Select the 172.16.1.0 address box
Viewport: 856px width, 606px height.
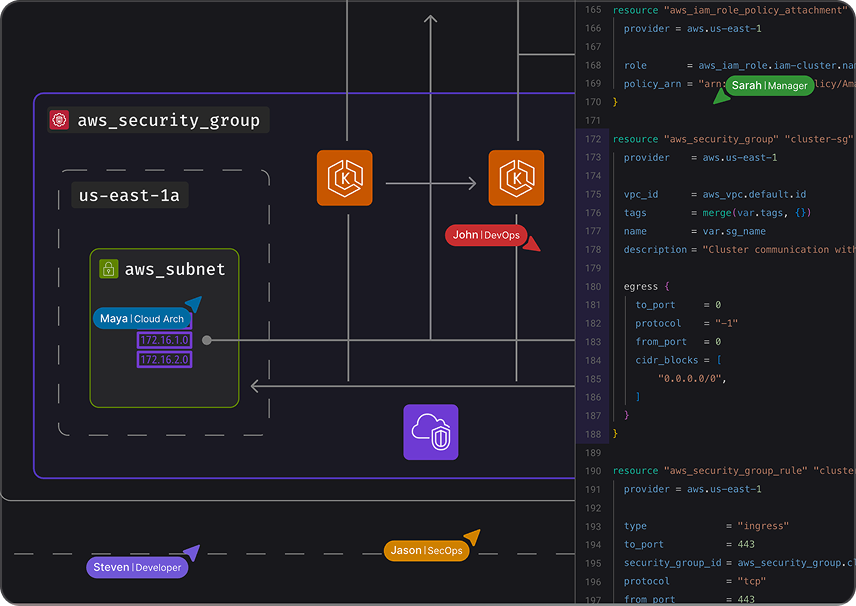(x=164, y=340)
